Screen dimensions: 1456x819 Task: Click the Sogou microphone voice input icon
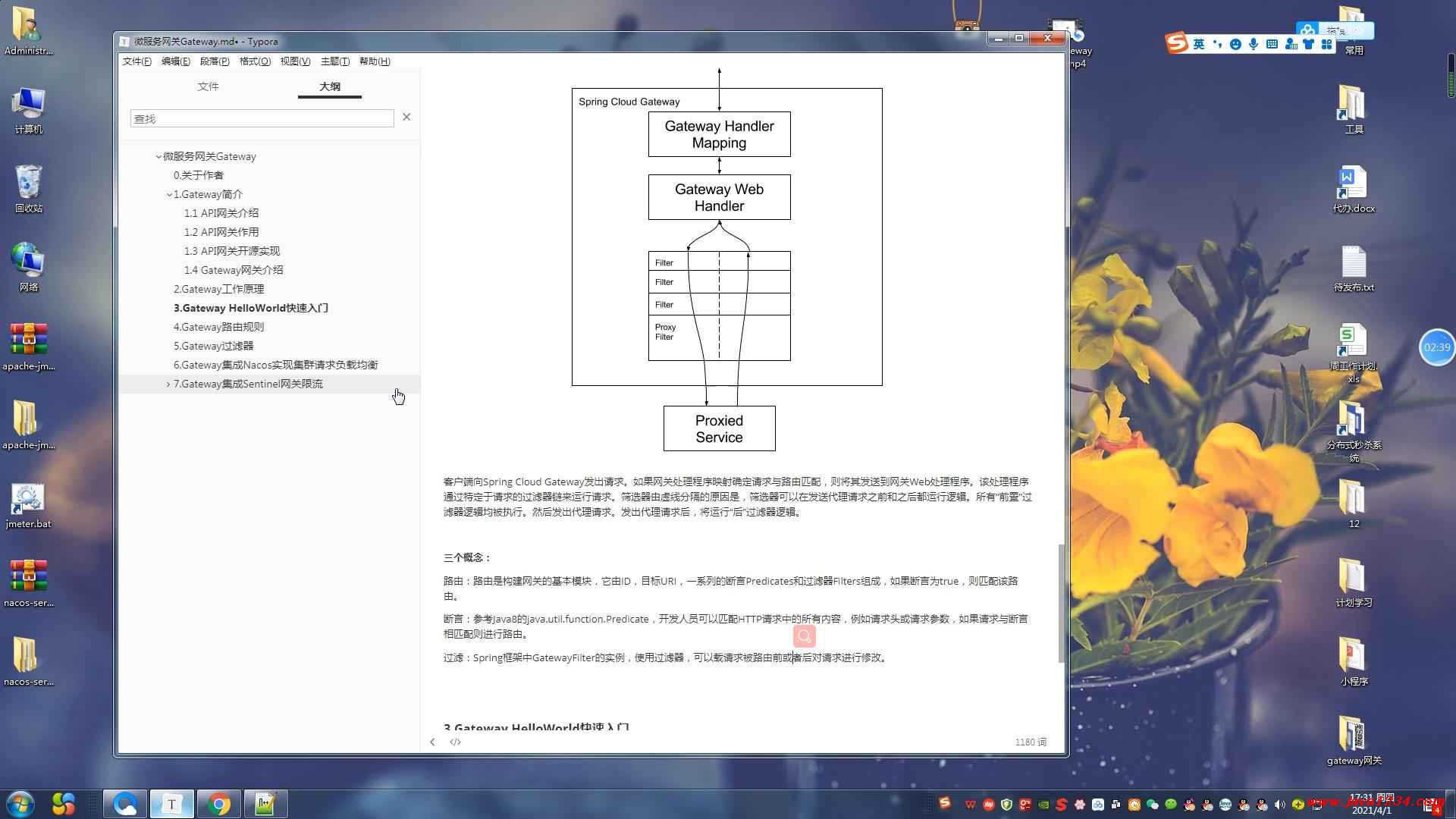click(1254, 44)
